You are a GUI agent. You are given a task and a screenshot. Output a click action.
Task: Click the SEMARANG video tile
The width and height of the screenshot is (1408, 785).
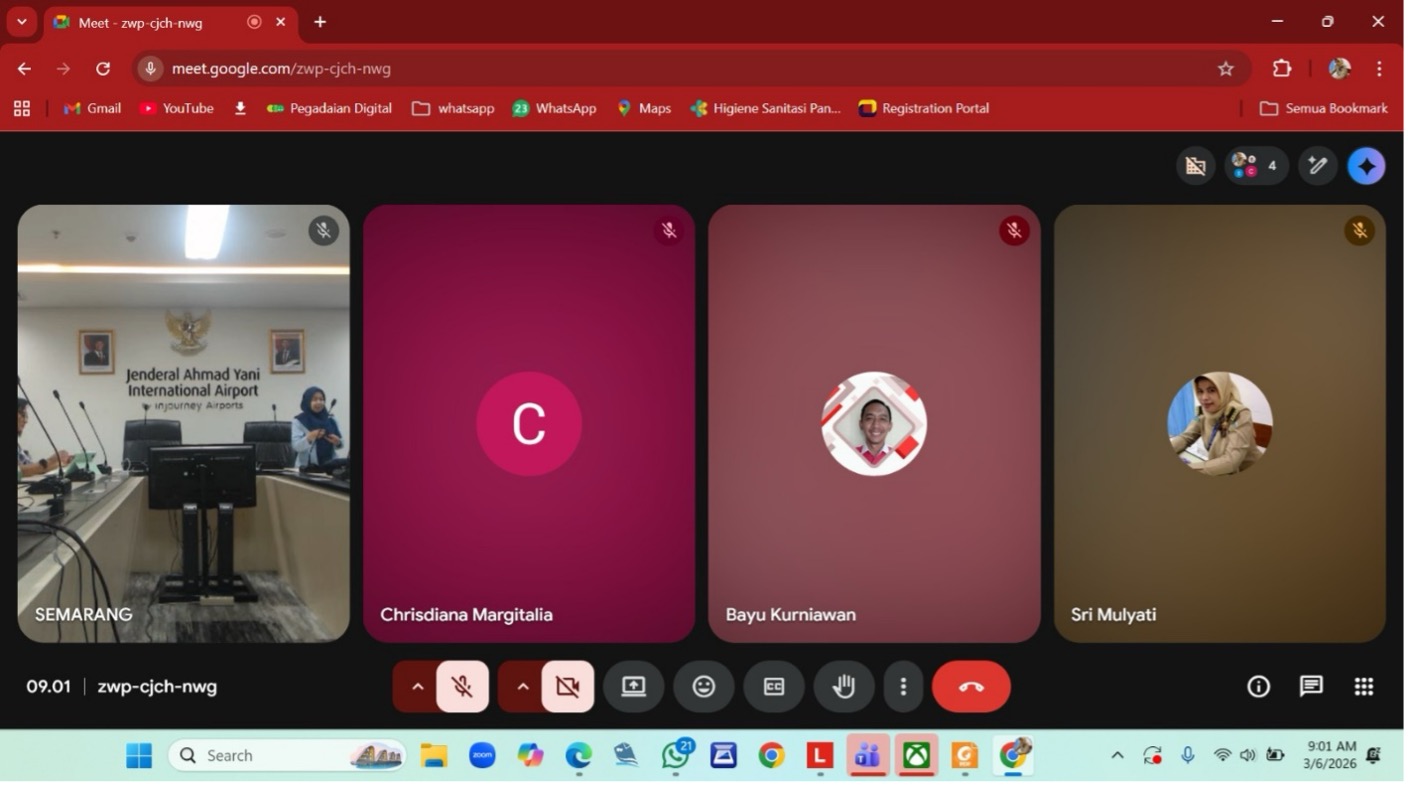[x=184, y=423]
